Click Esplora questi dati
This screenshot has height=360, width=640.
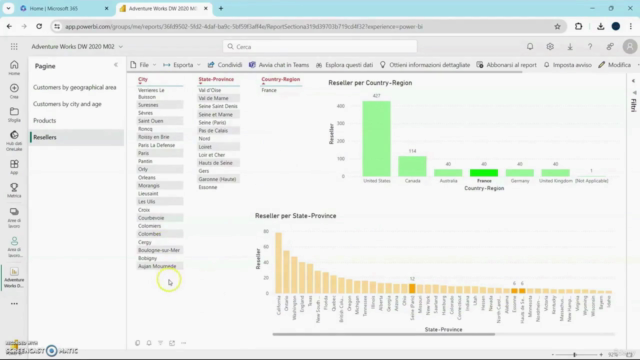pos(344,65)
